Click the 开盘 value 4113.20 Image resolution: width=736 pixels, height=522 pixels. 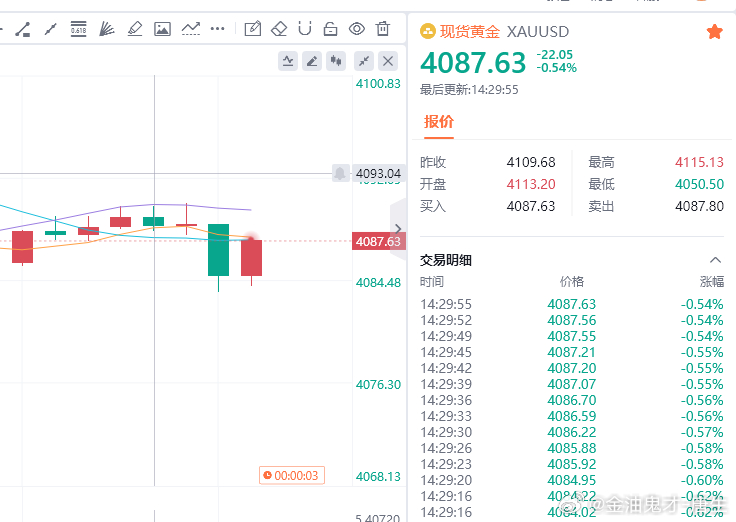(x=531, y=184)
